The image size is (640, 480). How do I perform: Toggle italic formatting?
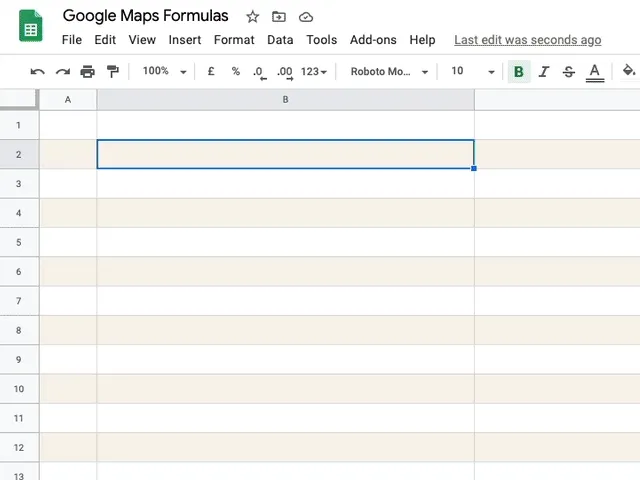[x=544, y=71]
